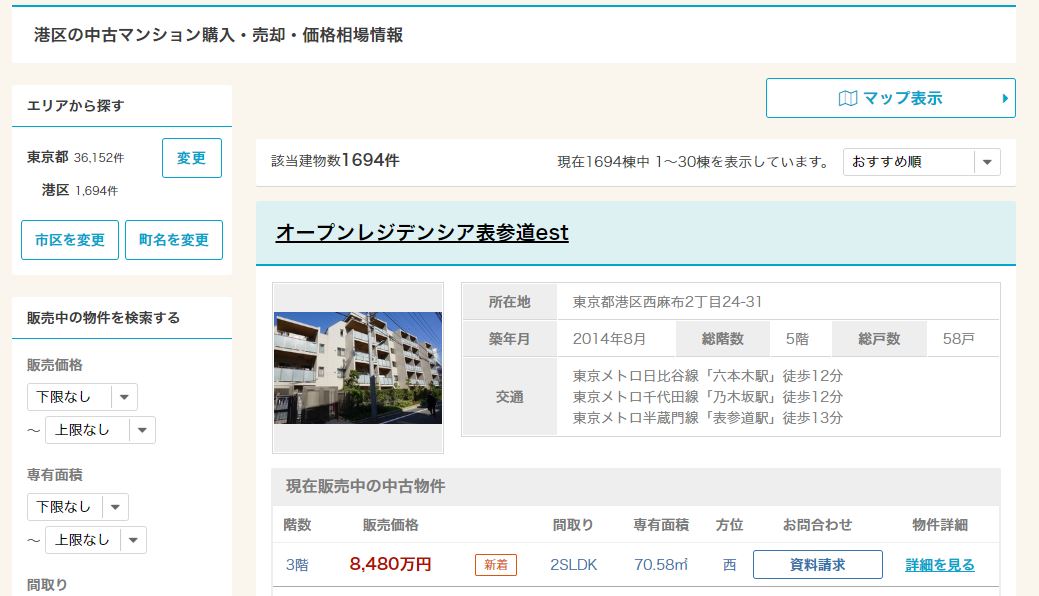Image resolution: width=1039 pixels, height=596 pixels.
Task: Click the 資料請求 button for 3階 unit
Action: 818,565
